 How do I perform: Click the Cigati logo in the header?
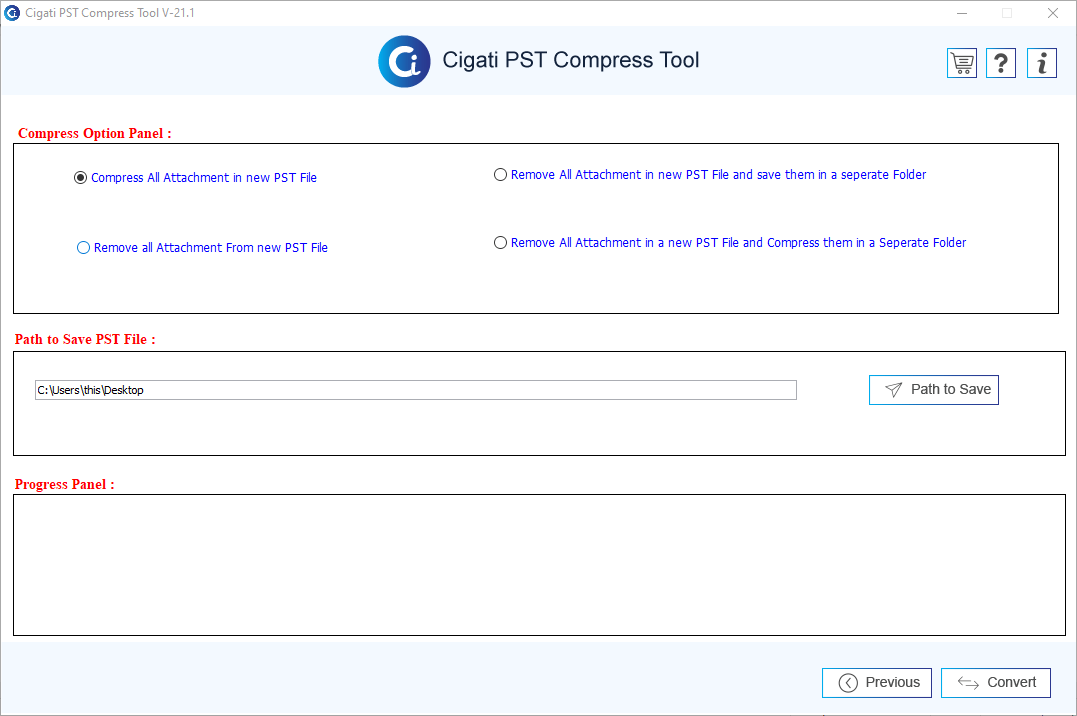click(405, 61)
